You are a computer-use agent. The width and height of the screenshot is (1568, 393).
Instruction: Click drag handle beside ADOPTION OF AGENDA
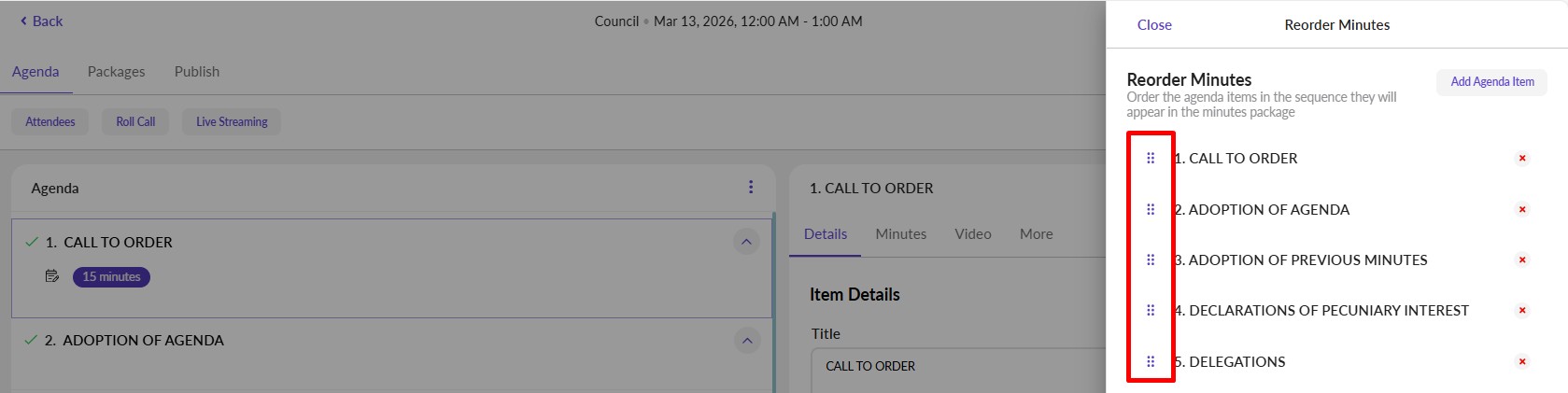1151,209
